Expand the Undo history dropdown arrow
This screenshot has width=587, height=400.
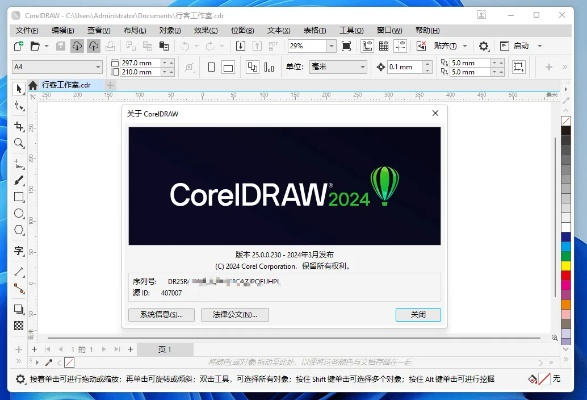196,46
